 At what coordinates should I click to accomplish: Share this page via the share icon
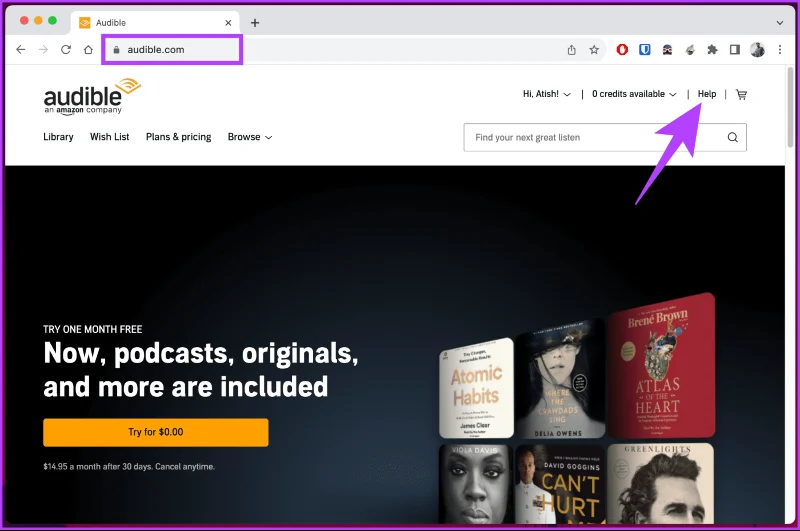pyautogui.click(x=571, y=49)
